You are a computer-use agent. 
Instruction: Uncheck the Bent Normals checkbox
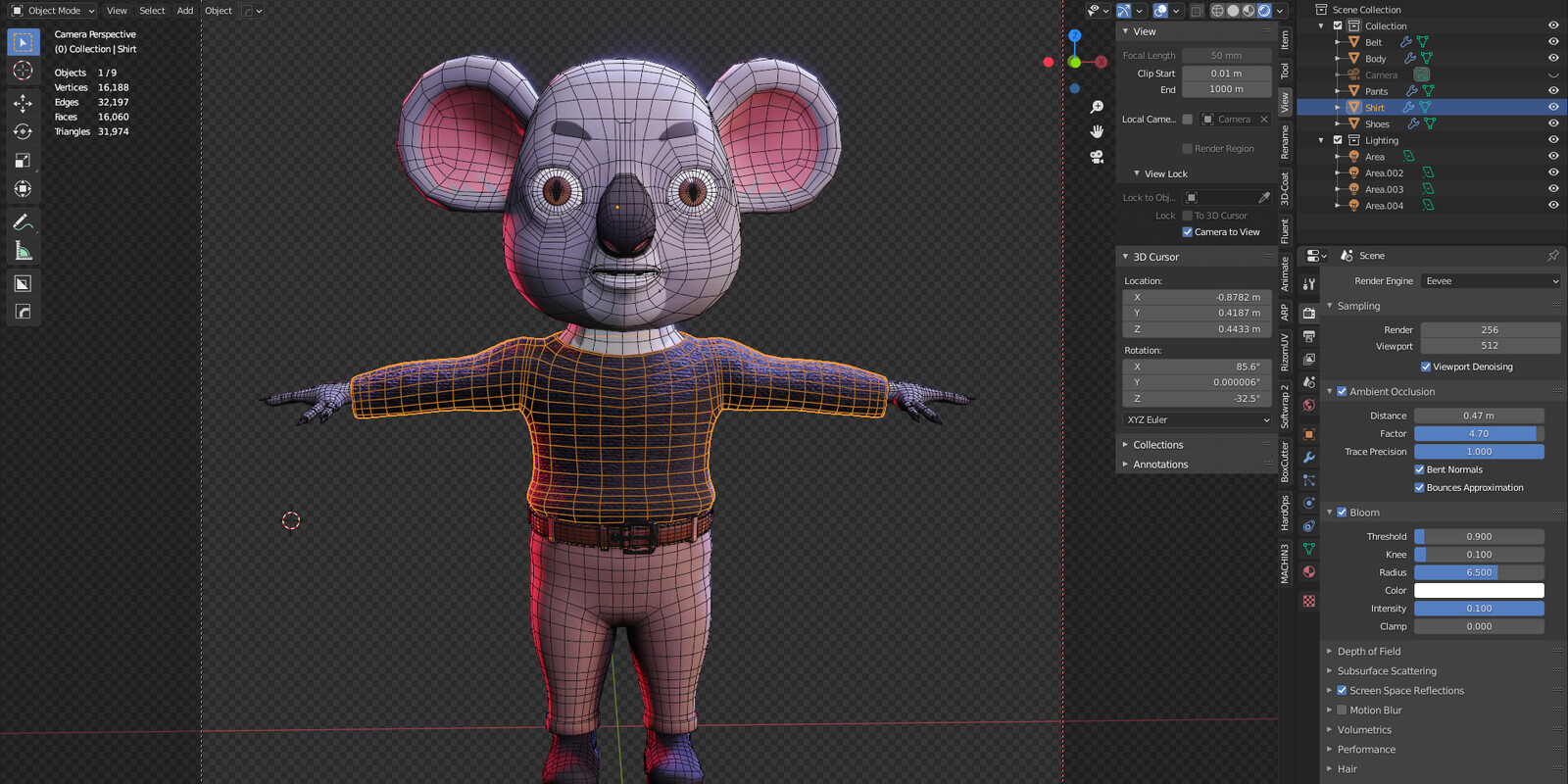tap(1419, 469)
